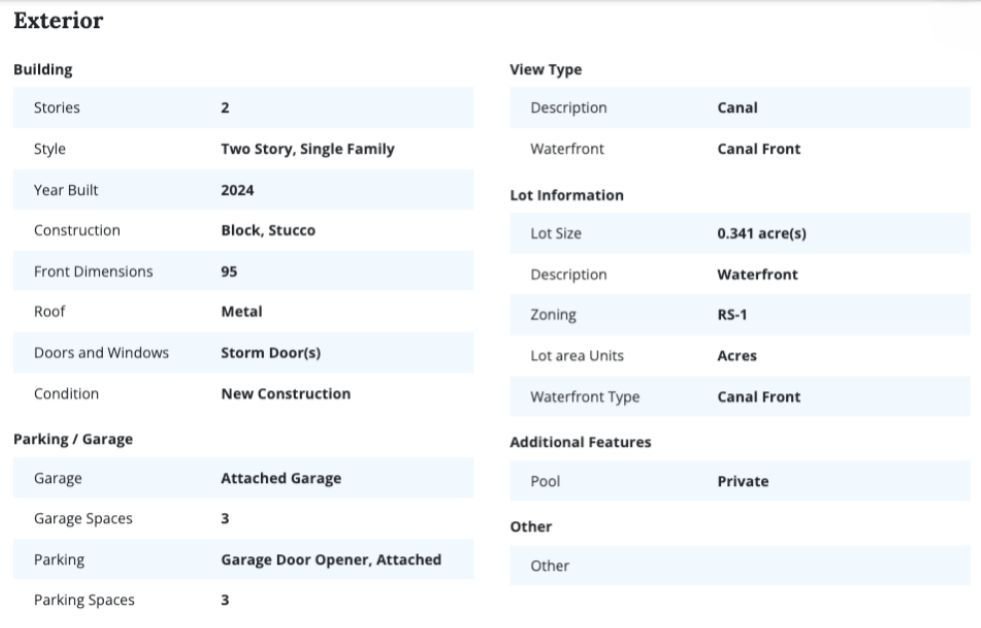The width and height of the screenshot is (981, 628).
Task: Select the Storm Door(s) value
Action: pos(270,353)
